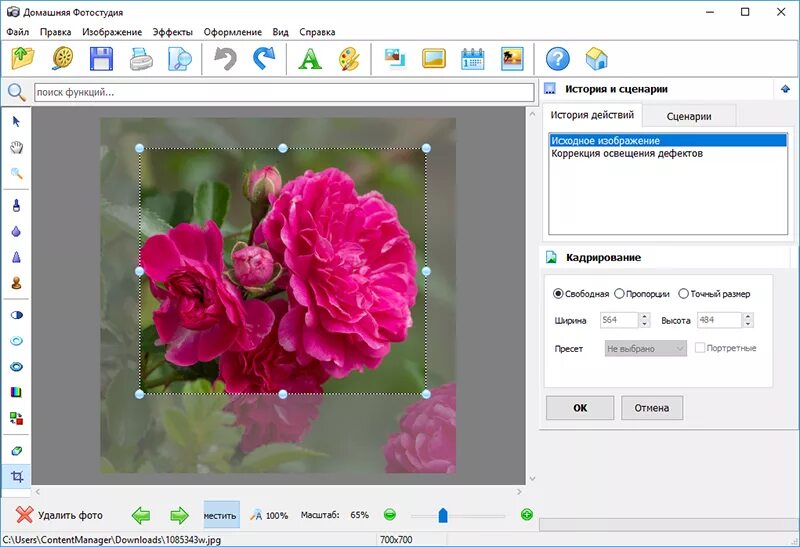Viewport: 800px width, 547px height.
Task: Click the zoom scale slider handle
Action: point(443,515)
